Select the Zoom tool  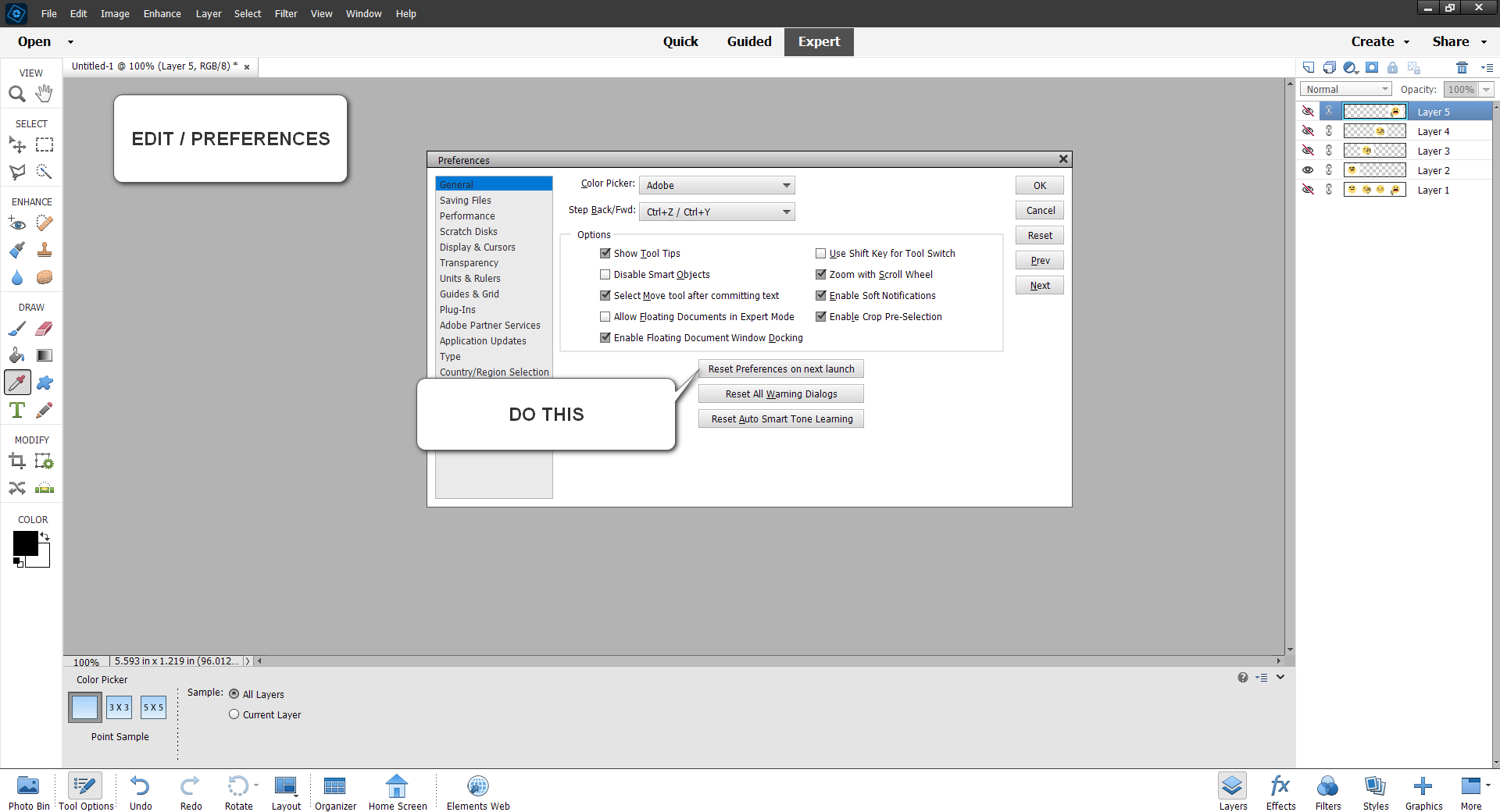click(16, 93)
